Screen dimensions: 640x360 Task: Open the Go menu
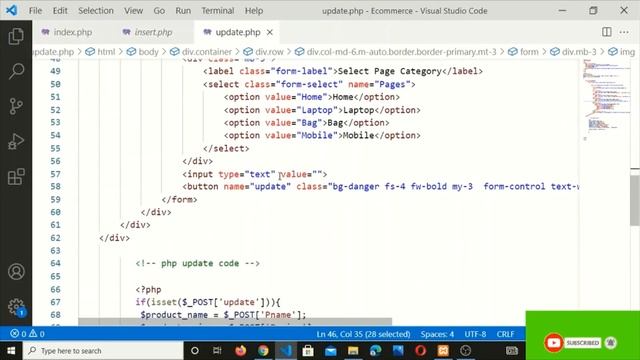(x=159, y=11)
